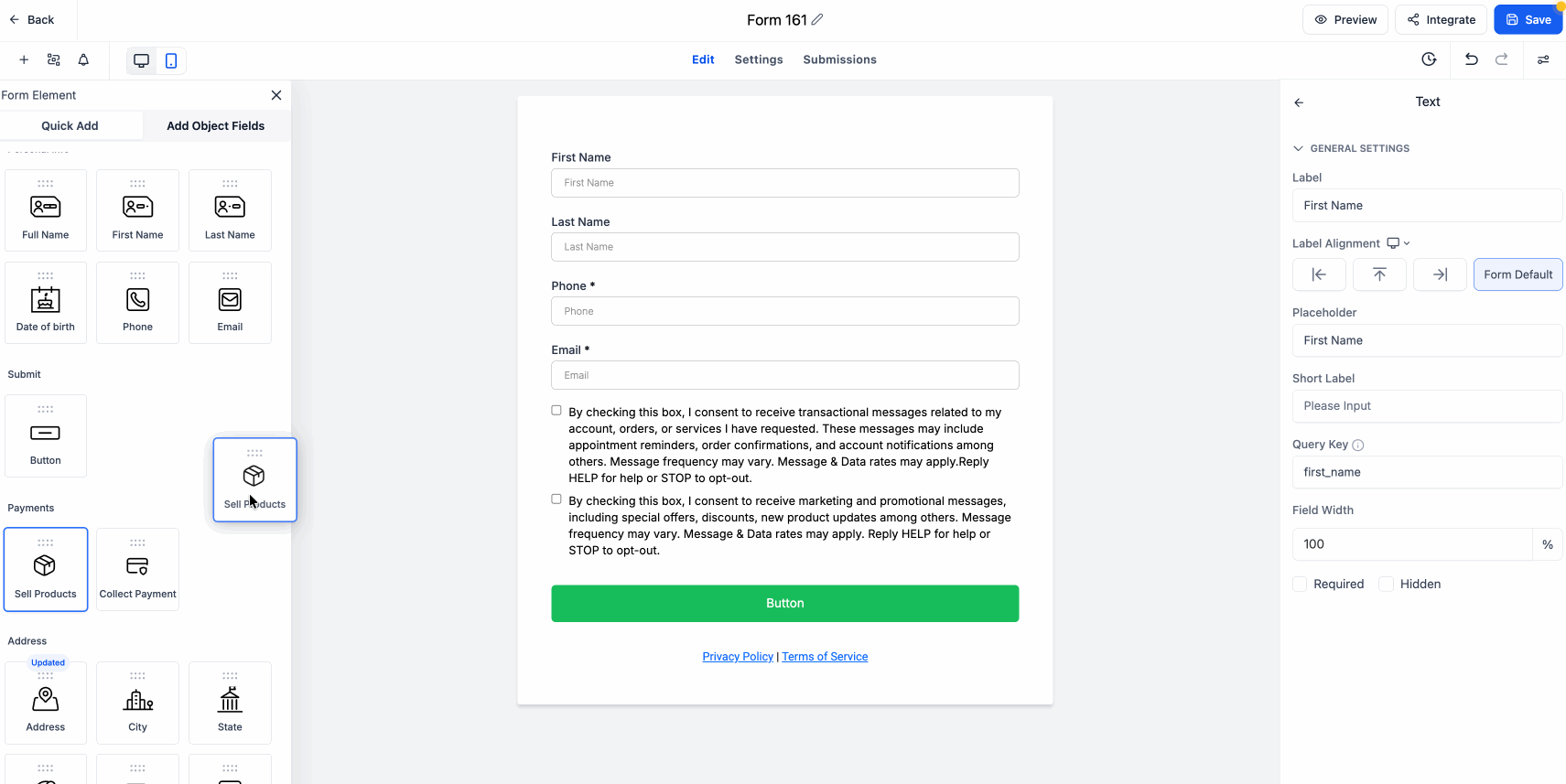This screenshot has width=1566, height=784.
Task: Enable the Hidden checkbox
Action: click(1387, 584)
